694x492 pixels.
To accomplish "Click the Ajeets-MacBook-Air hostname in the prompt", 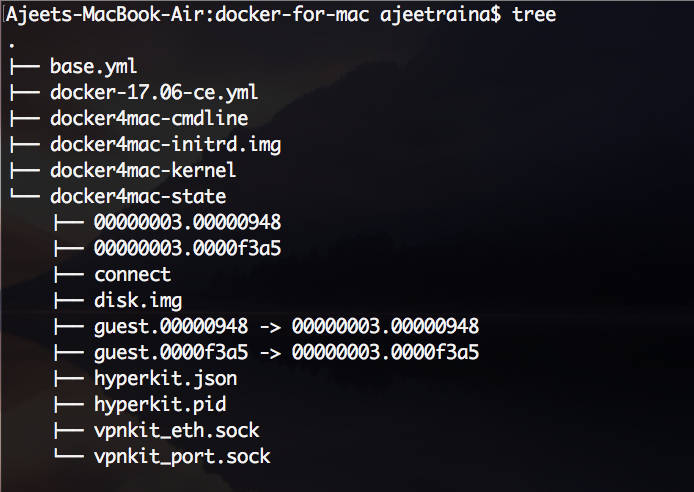I will click(x=93, y=16).
